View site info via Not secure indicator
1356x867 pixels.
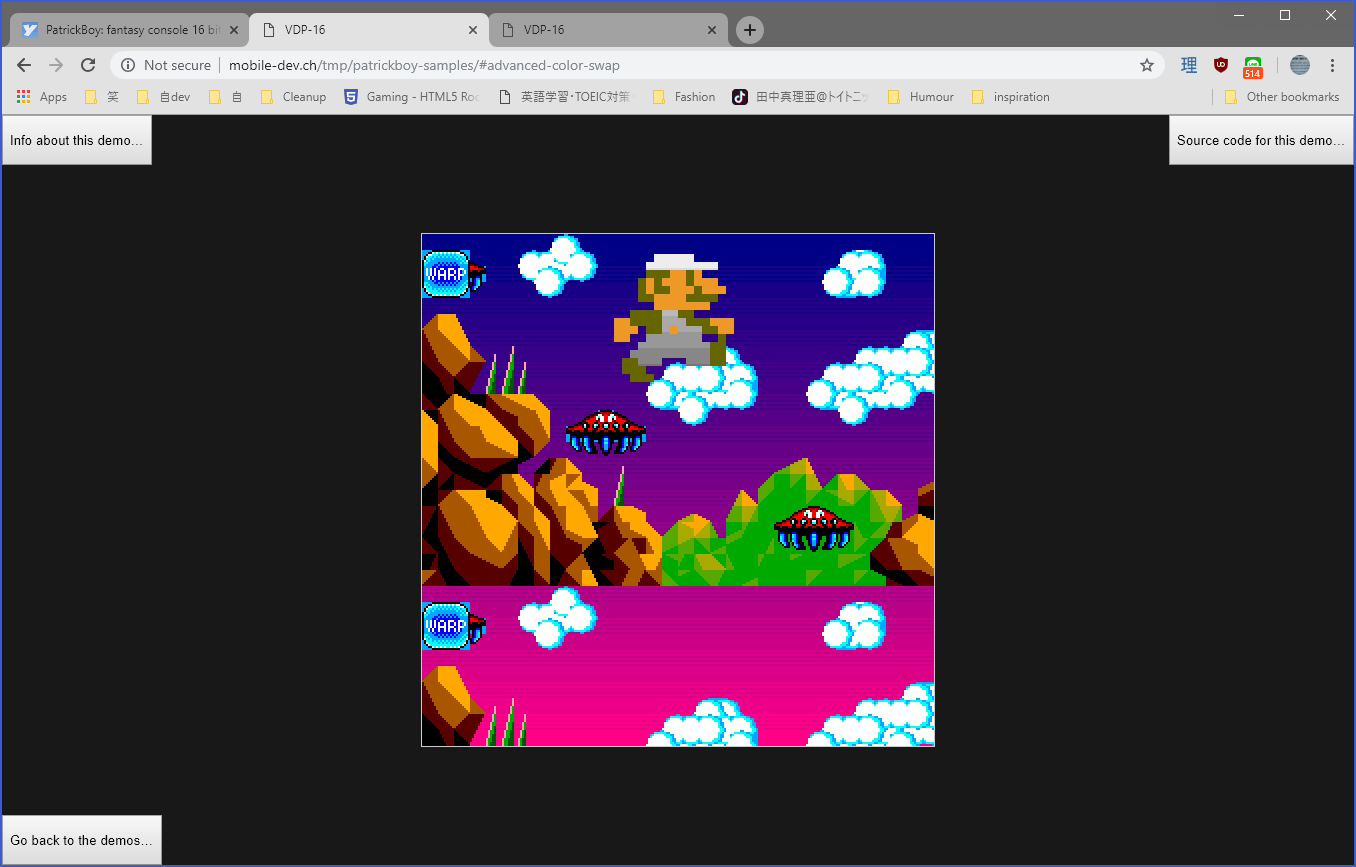166,65
